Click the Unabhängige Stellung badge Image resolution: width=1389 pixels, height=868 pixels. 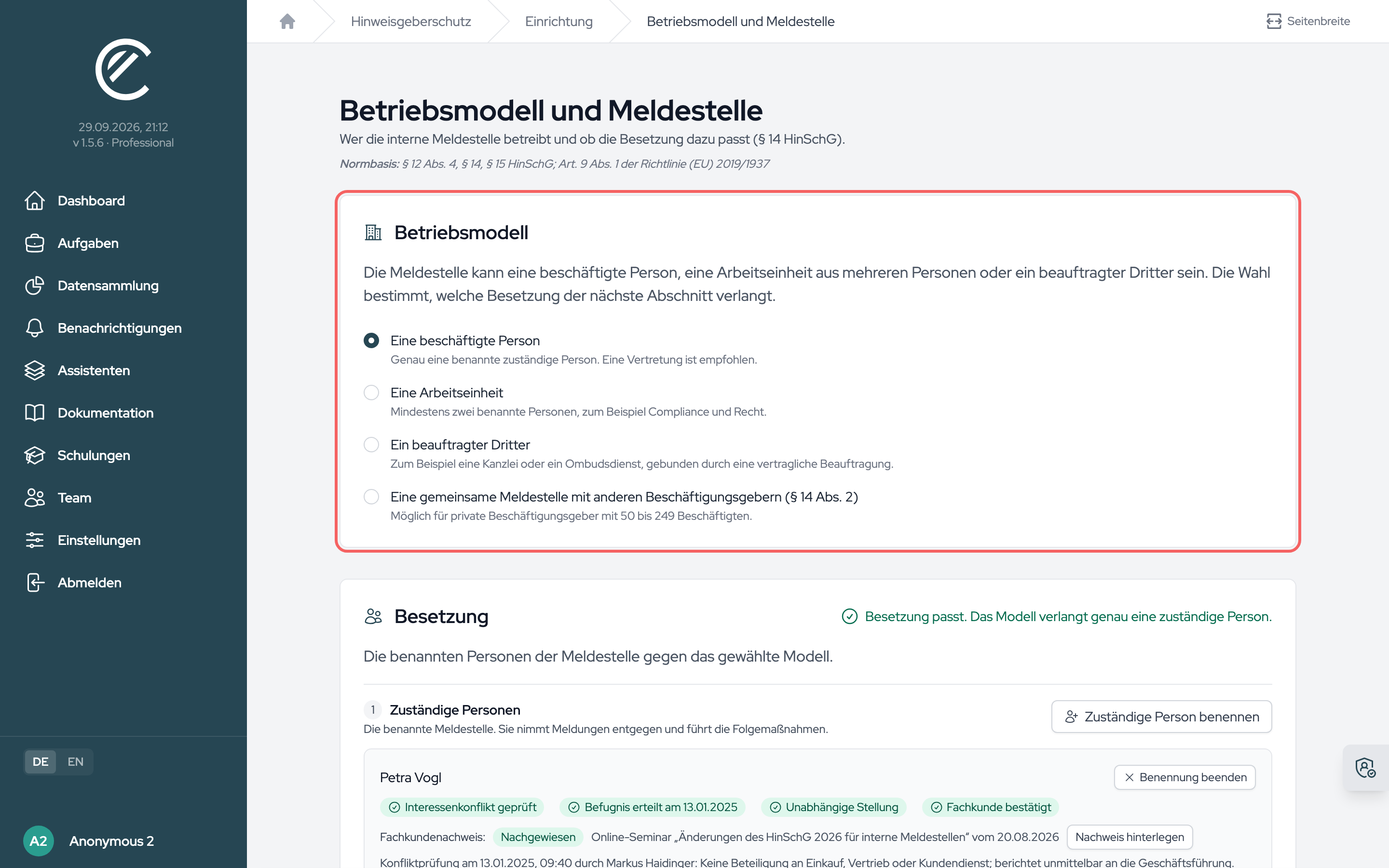coord(834,807)
